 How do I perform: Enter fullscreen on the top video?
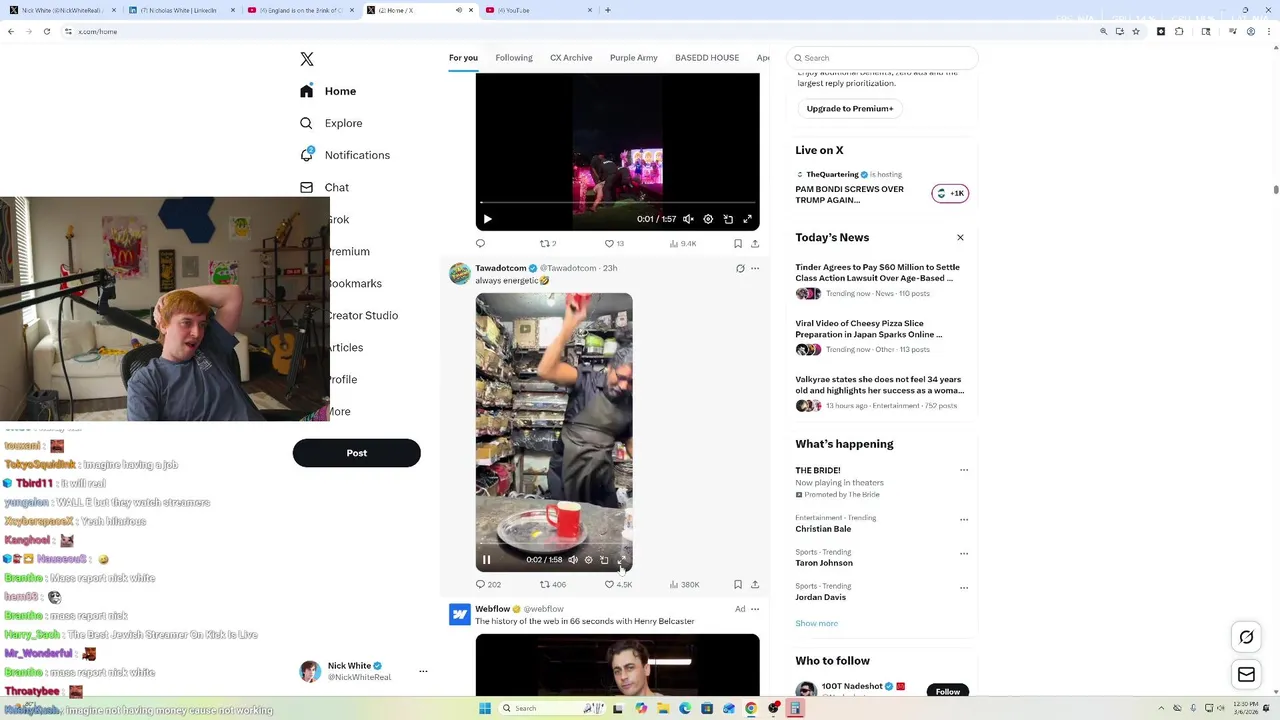[x=747, y=219]
